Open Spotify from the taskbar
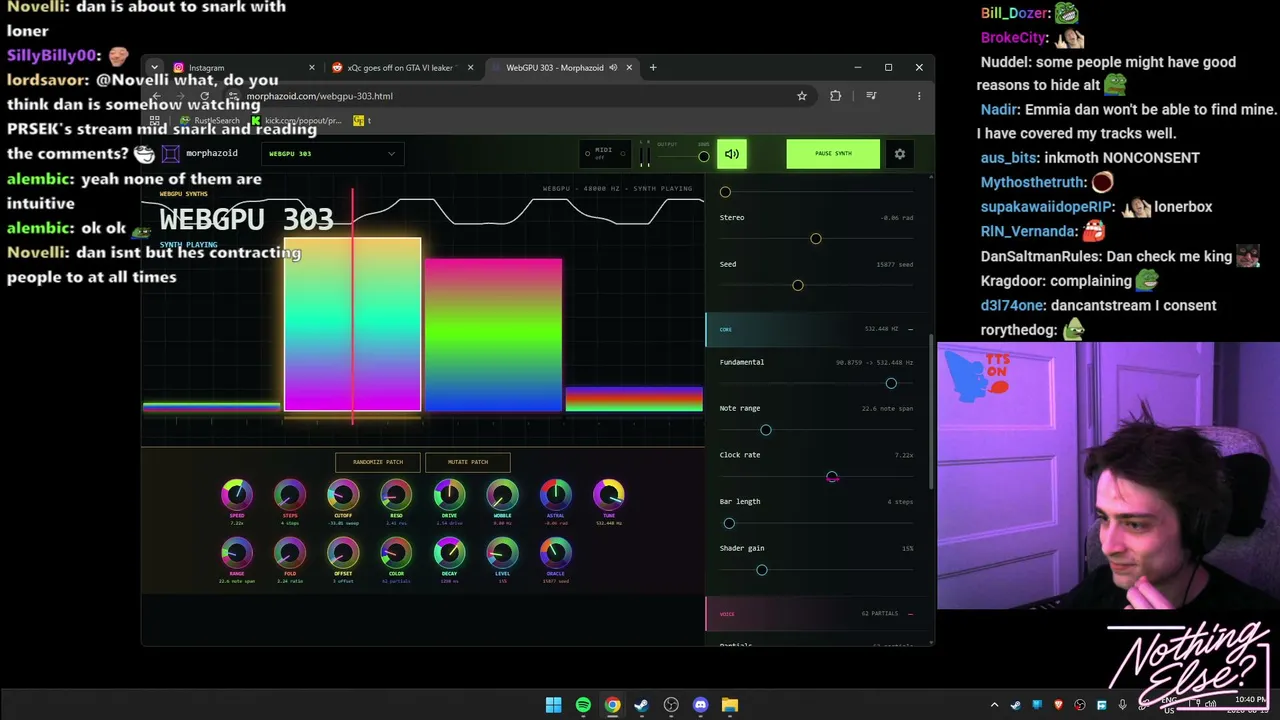The height and width of the screenshot is (720, 1280). (x=583, y=705)
